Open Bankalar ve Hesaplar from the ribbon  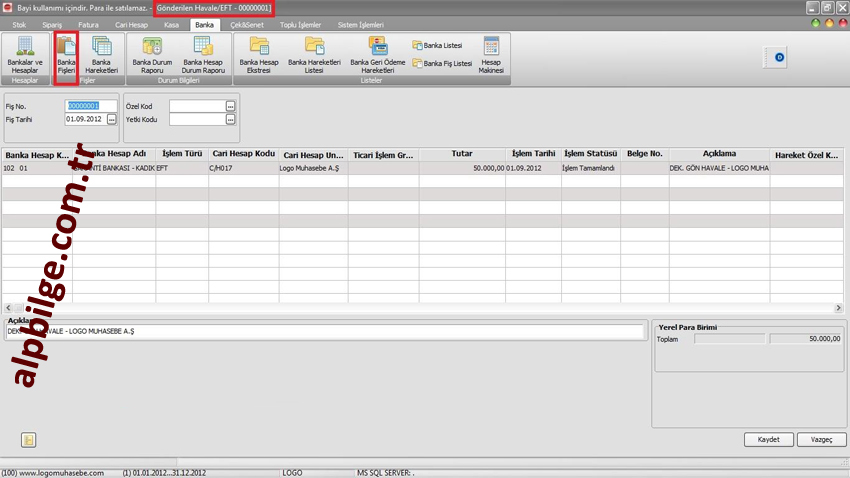25,54
